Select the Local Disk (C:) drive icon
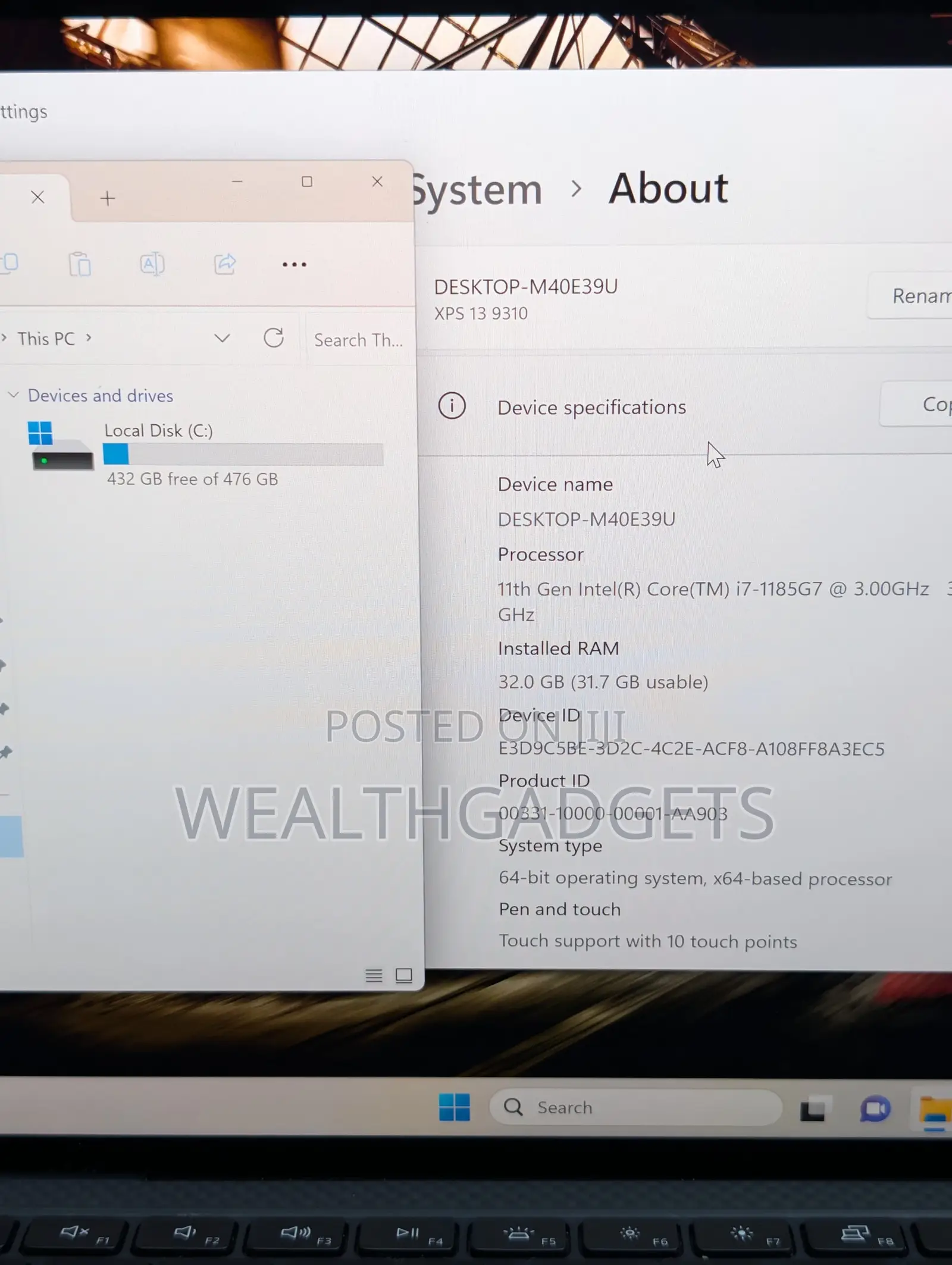 (61, 446)
